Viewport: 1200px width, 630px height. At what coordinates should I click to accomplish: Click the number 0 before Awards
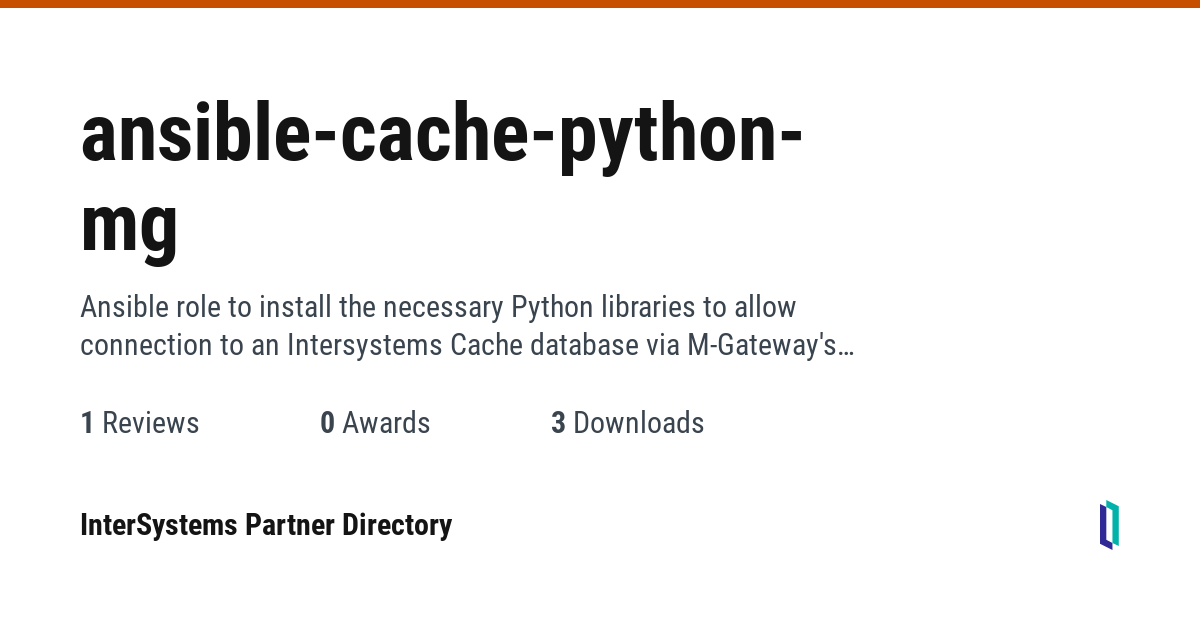click(327, 423)
